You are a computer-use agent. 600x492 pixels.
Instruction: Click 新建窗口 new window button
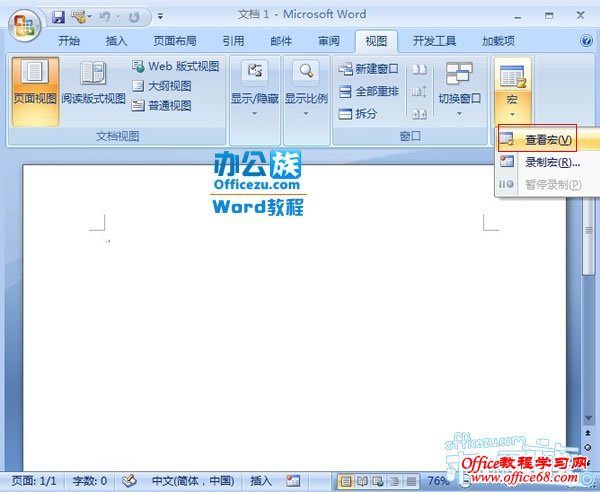[x=368, y=69]
